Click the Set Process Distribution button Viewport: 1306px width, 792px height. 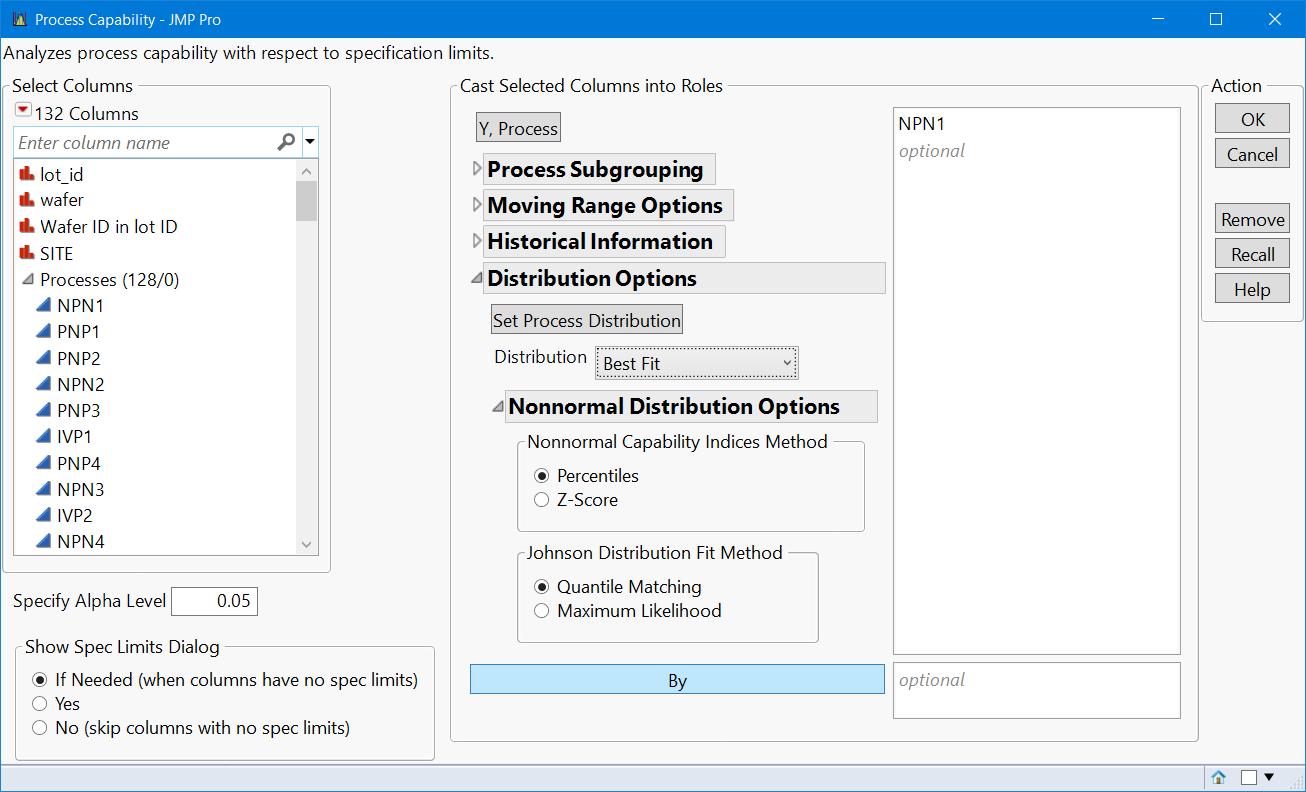586,321
